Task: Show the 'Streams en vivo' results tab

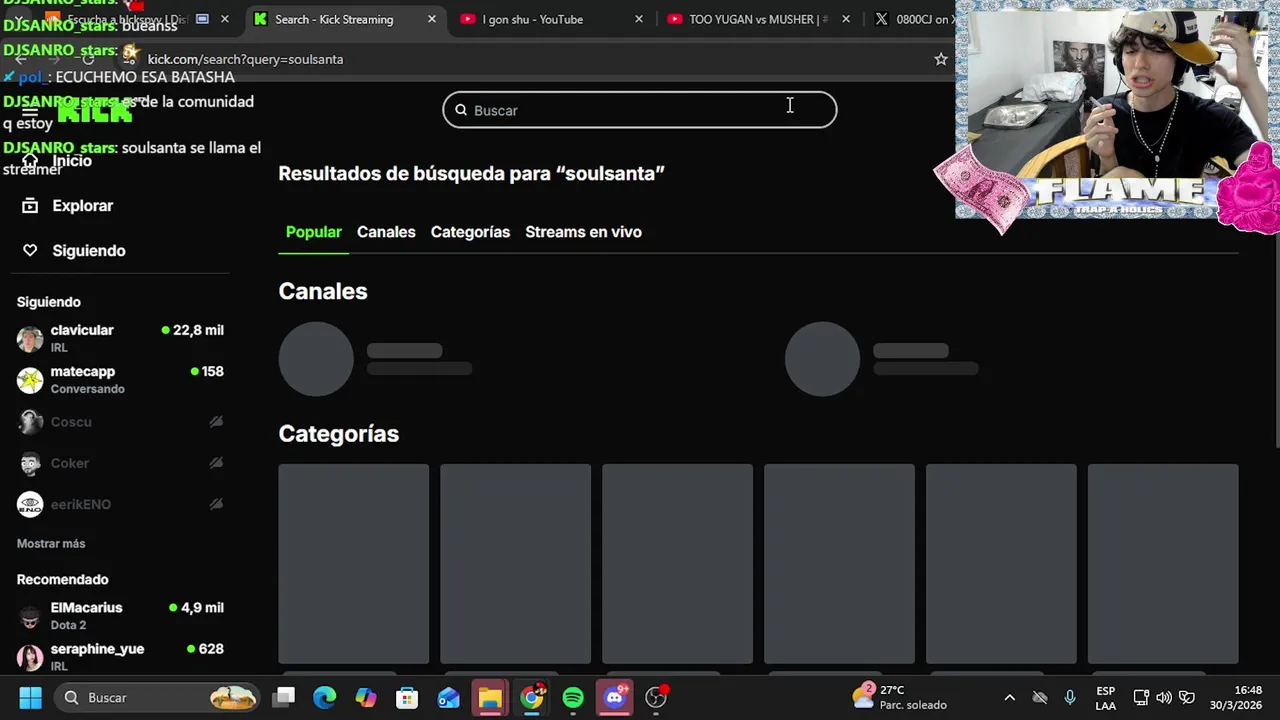Action: coord(583,232)
